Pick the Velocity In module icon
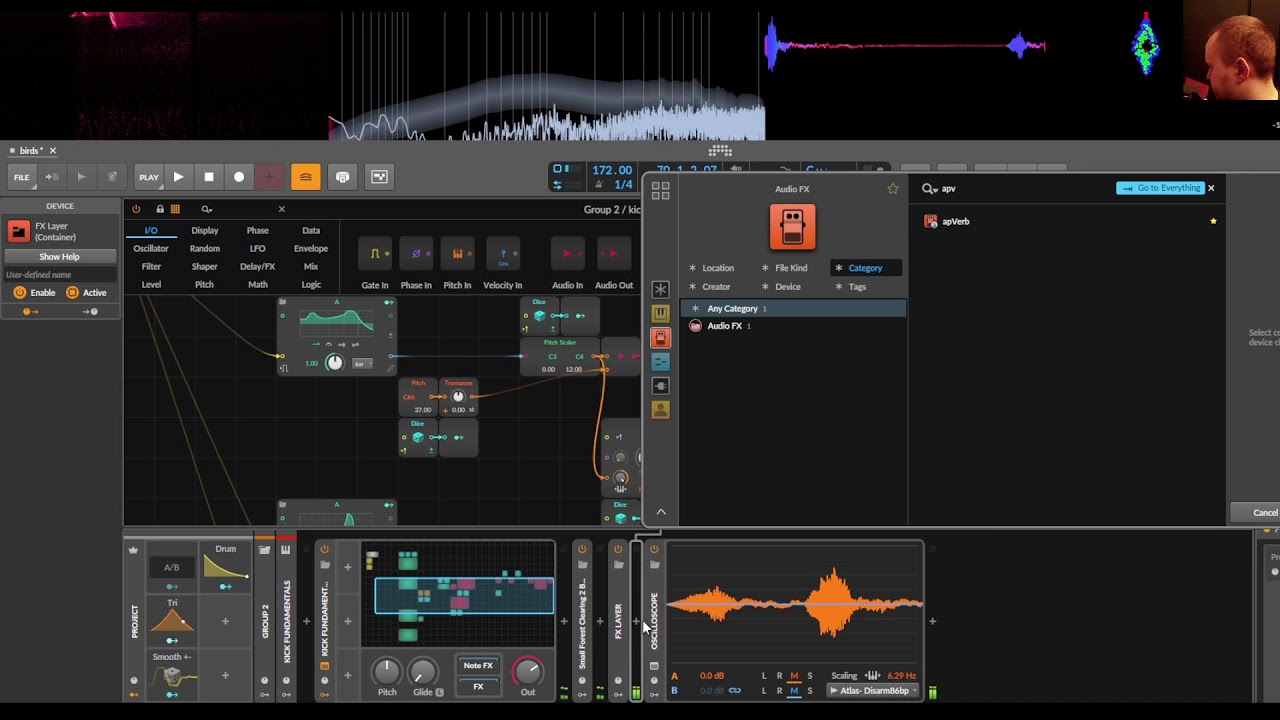Screen dimensions: 1280x720 [x=503, y=254]
